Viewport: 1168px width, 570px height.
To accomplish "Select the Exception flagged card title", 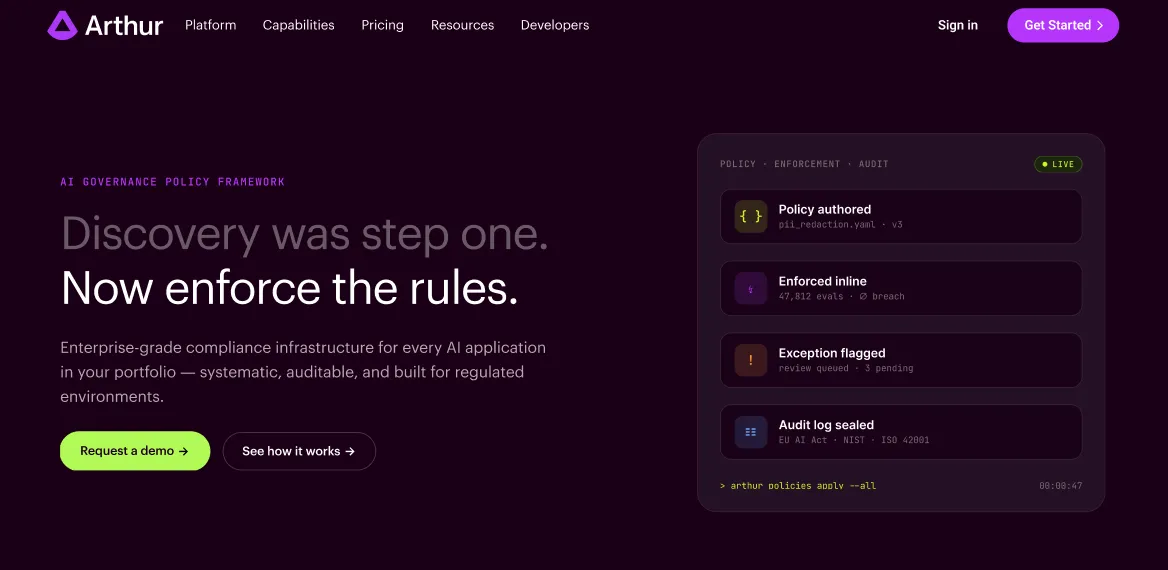I will [x=832, y=352].
